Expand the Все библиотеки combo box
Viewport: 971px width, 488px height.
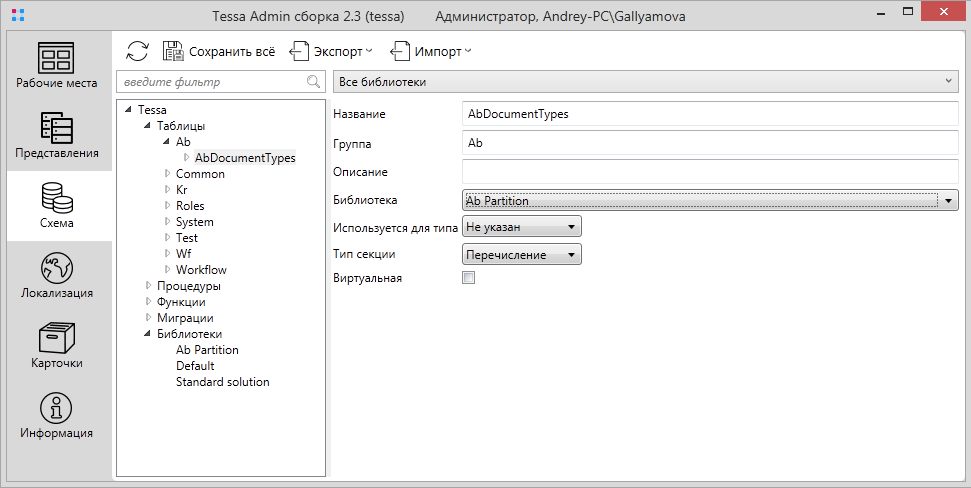click(947, 81)
